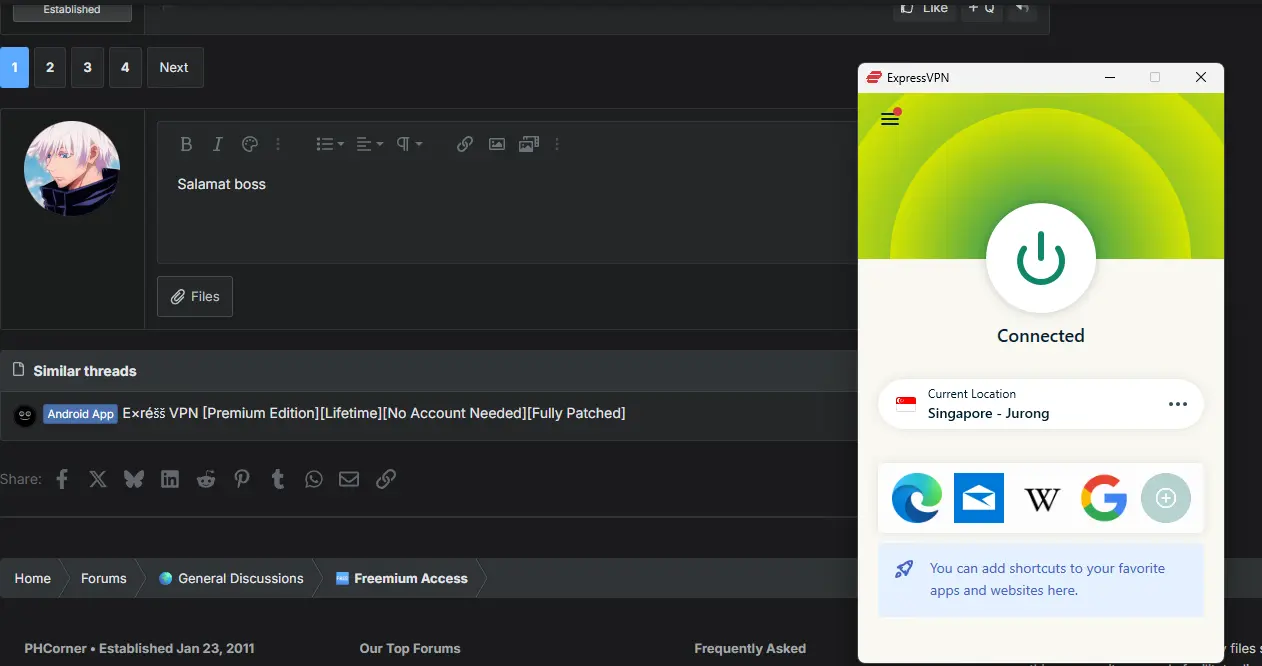Insert an image using the picture icon
Image resolution: width=1262 pixels, height=666 pixels.
[497, 144]
